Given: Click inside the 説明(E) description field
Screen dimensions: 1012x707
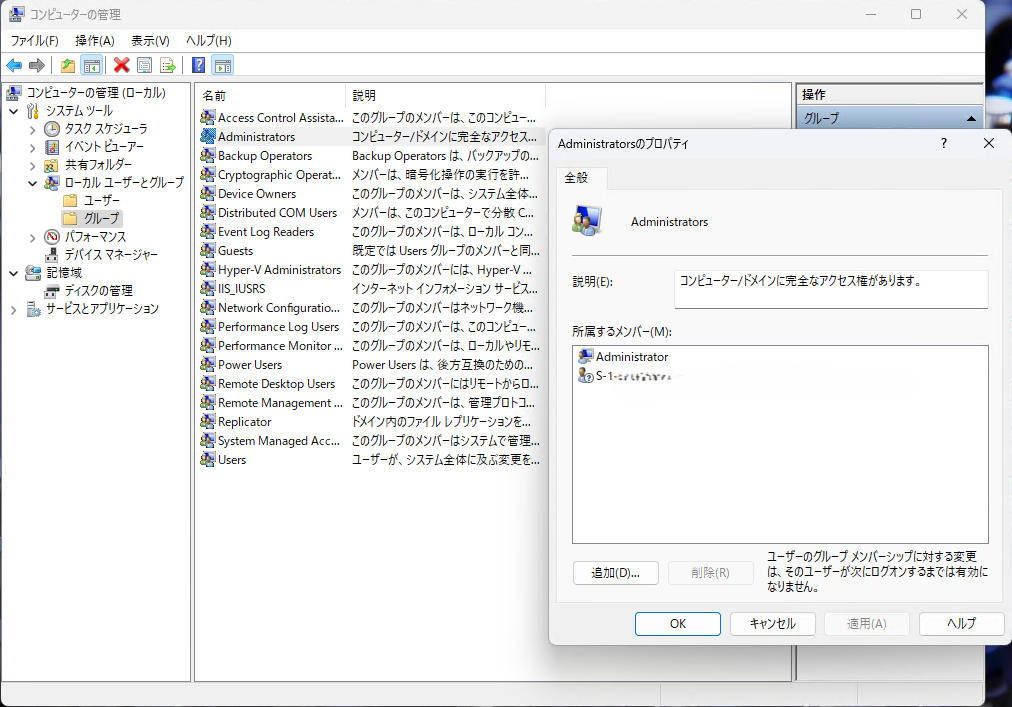Looking at the screenshot, I should click(830, 288).
